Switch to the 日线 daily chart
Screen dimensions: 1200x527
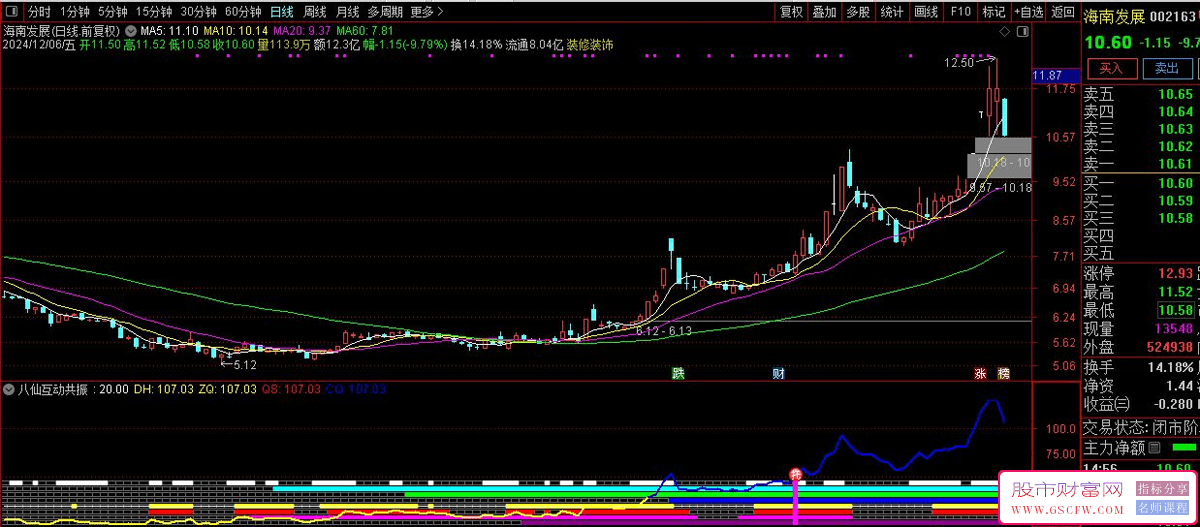(282, 12)
